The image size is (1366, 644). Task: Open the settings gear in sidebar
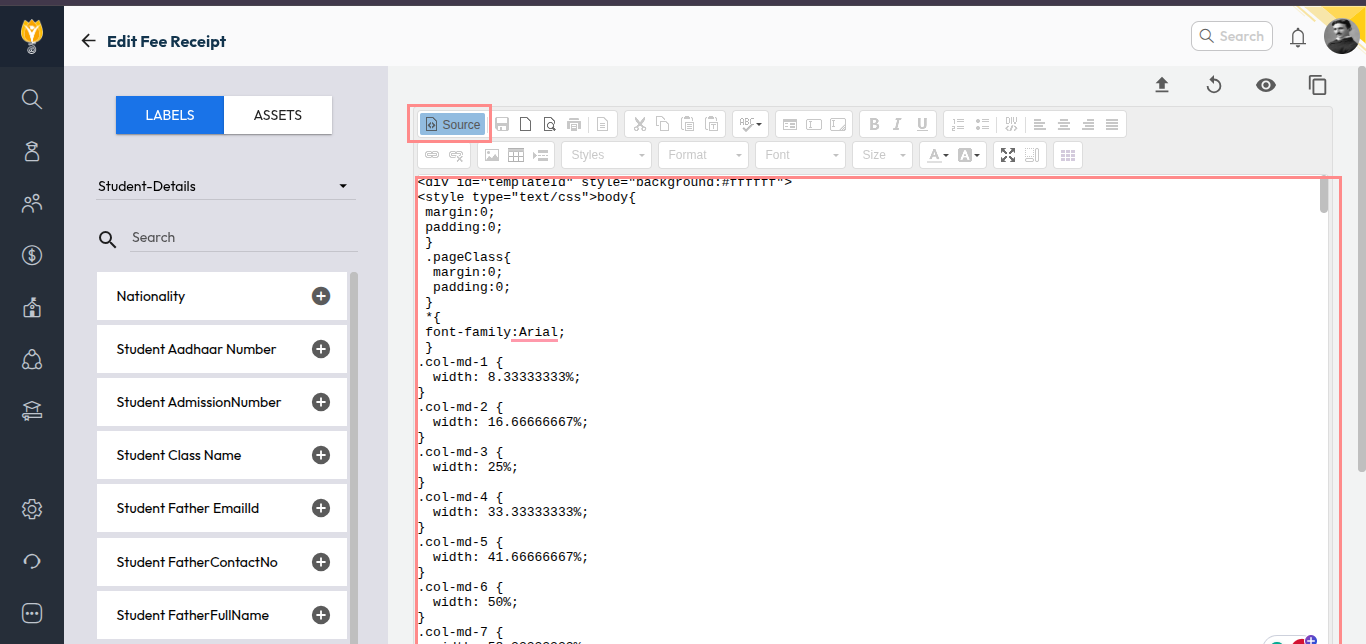(32, 509)
